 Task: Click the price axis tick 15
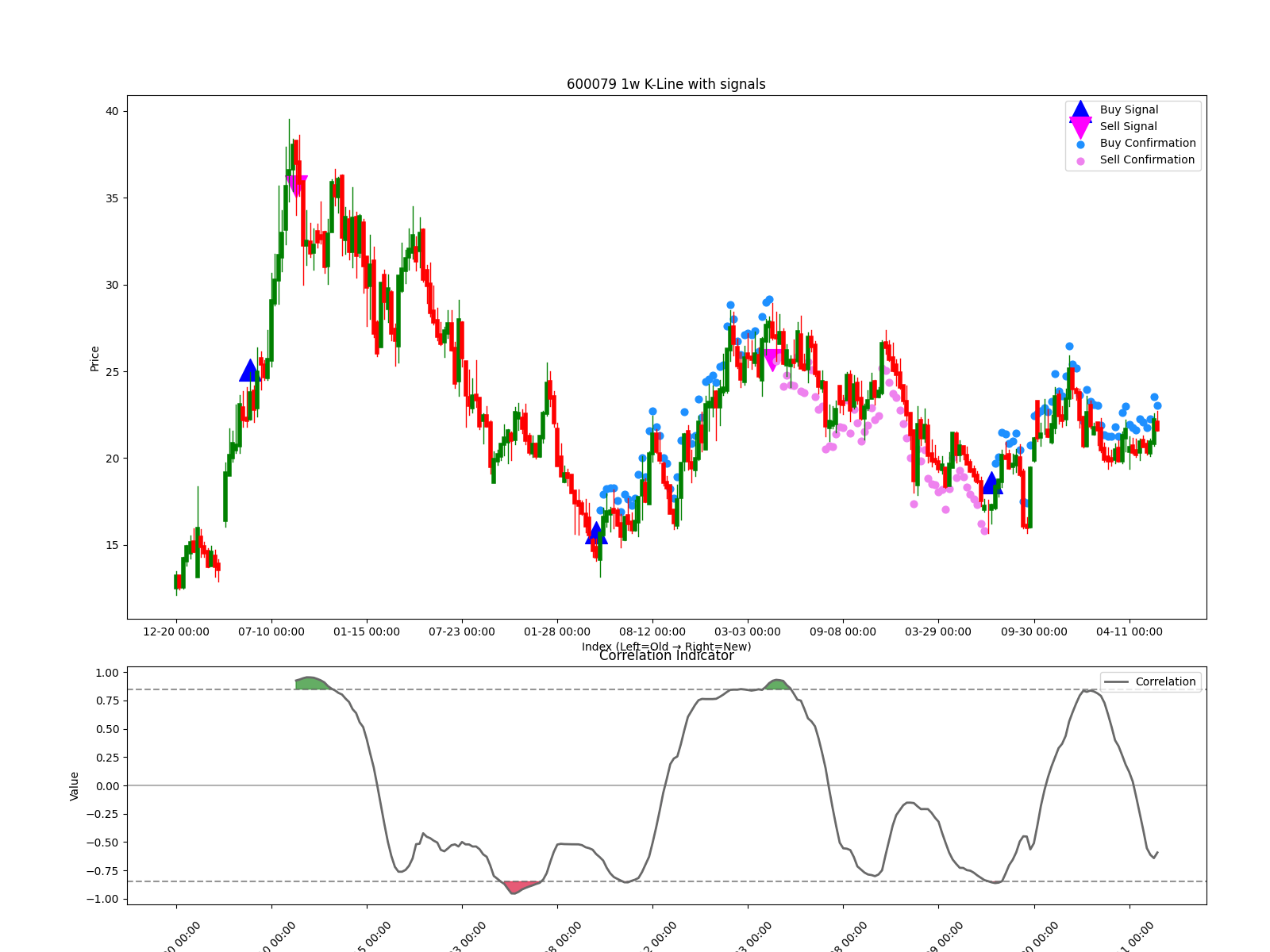coord(112,545)
